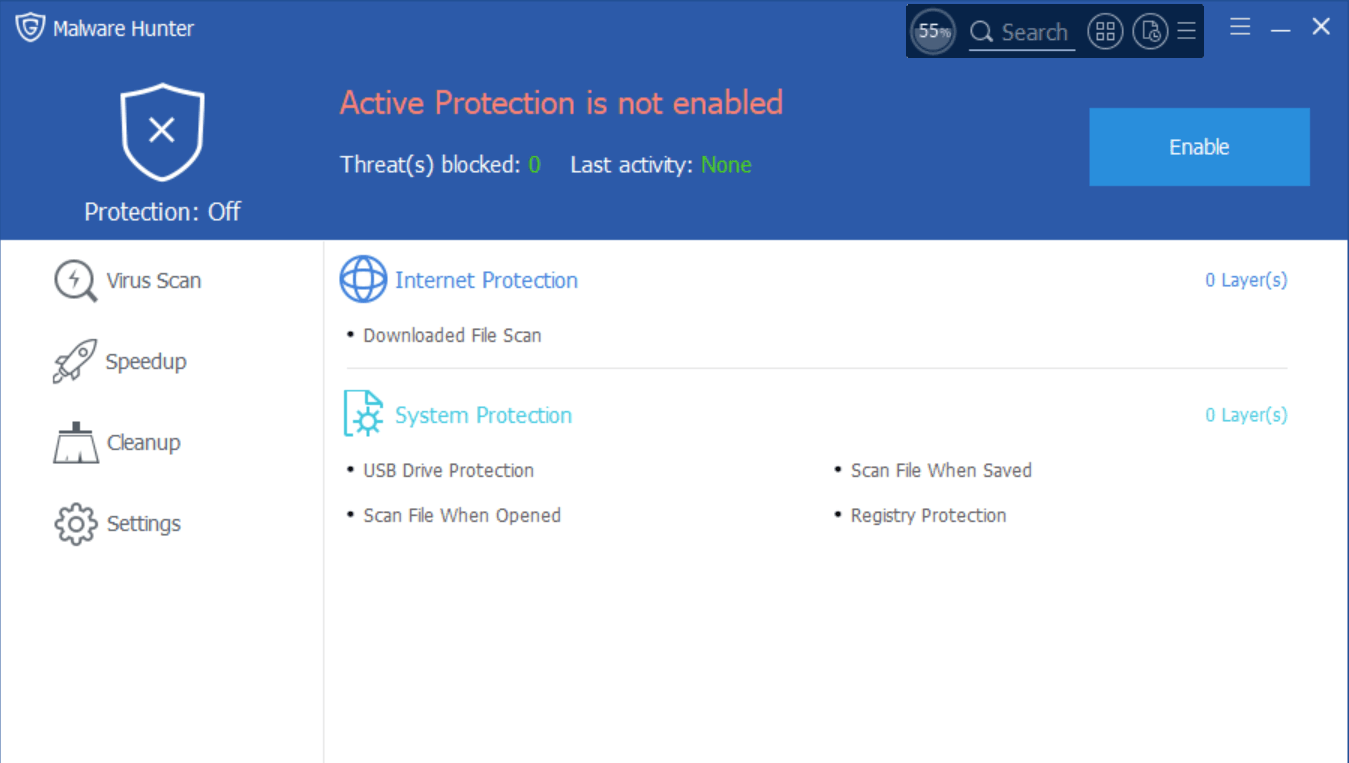Open the floating widget's hamburger menu
The image size is (1349, 763).
click(1187, 32)
